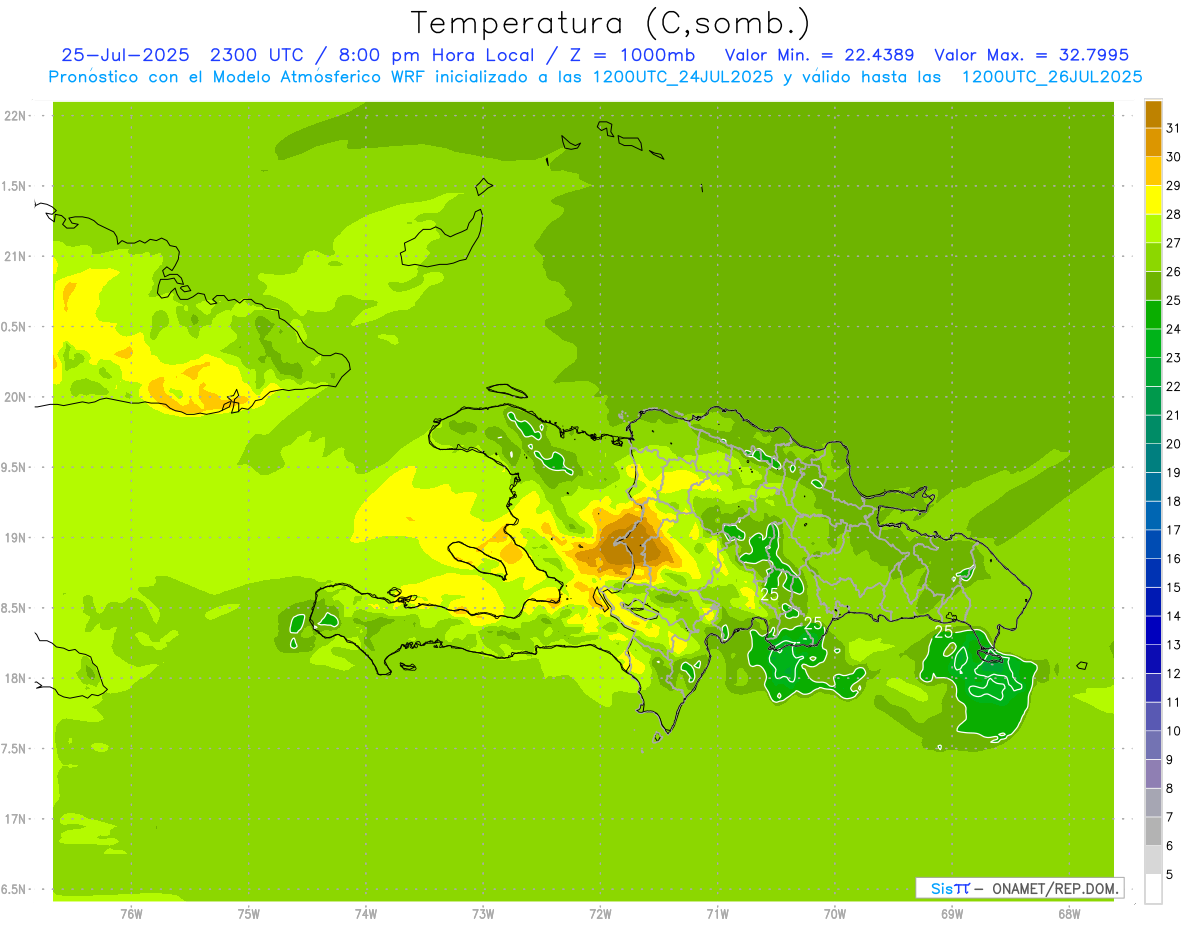The height and width of the screenshot is (927, 1200).
Task: Click the '71W' longitude label
Action: pos(717,913)
